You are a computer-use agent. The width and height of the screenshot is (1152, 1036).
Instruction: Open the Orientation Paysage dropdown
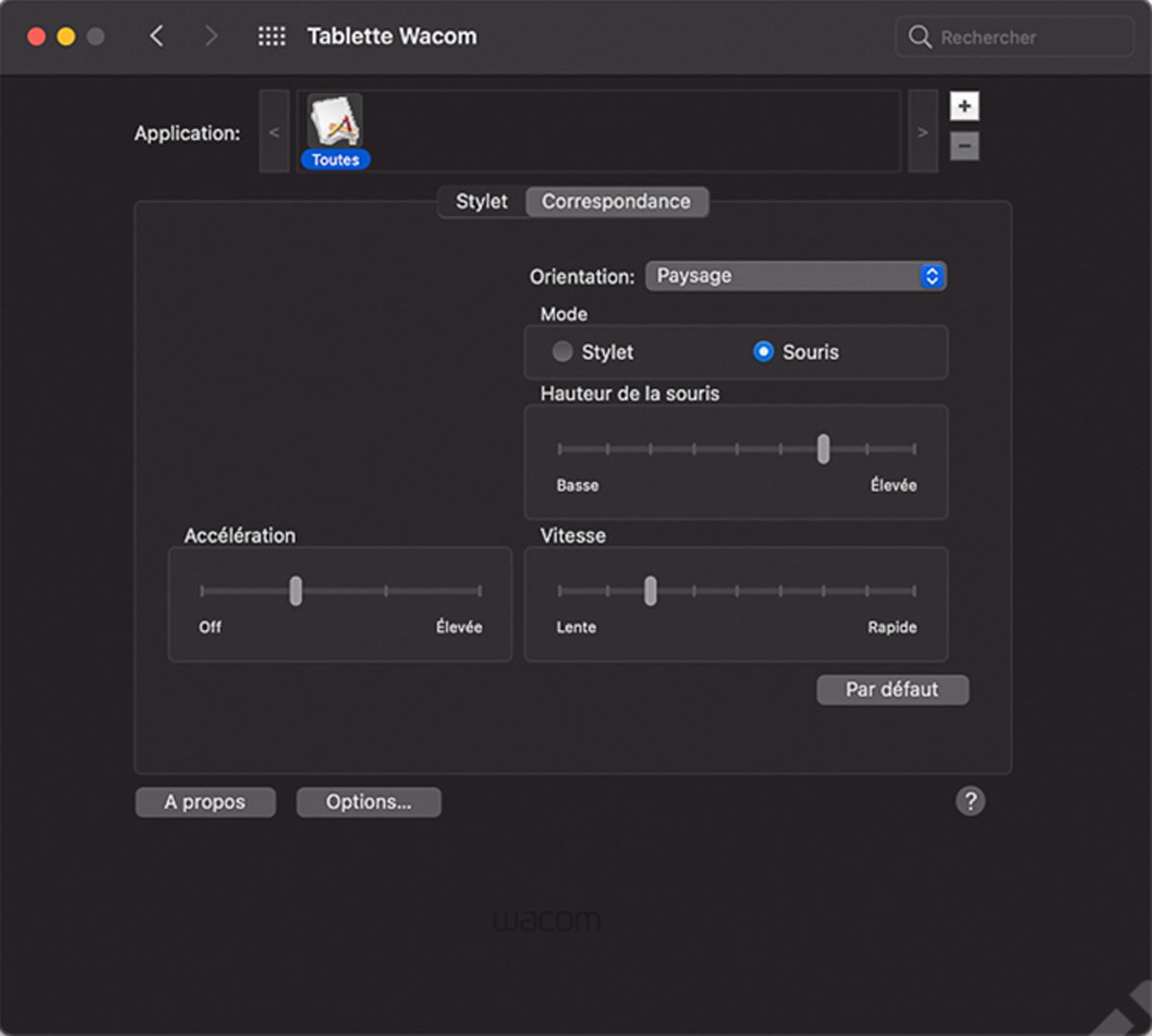click(796, 276)
